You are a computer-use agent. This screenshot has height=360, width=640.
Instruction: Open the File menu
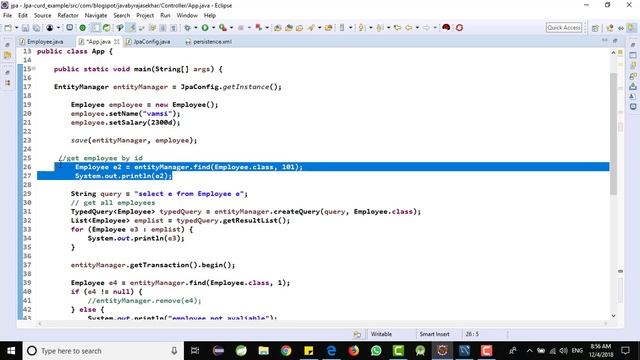click(7, 15)
